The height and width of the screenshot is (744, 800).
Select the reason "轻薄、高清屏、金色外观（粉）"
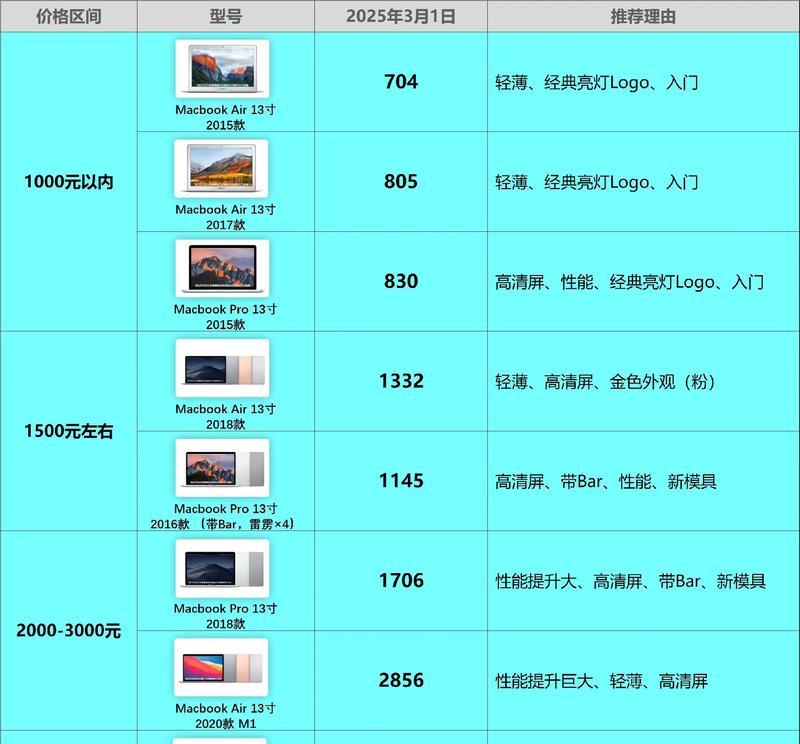tap(605, 382)
